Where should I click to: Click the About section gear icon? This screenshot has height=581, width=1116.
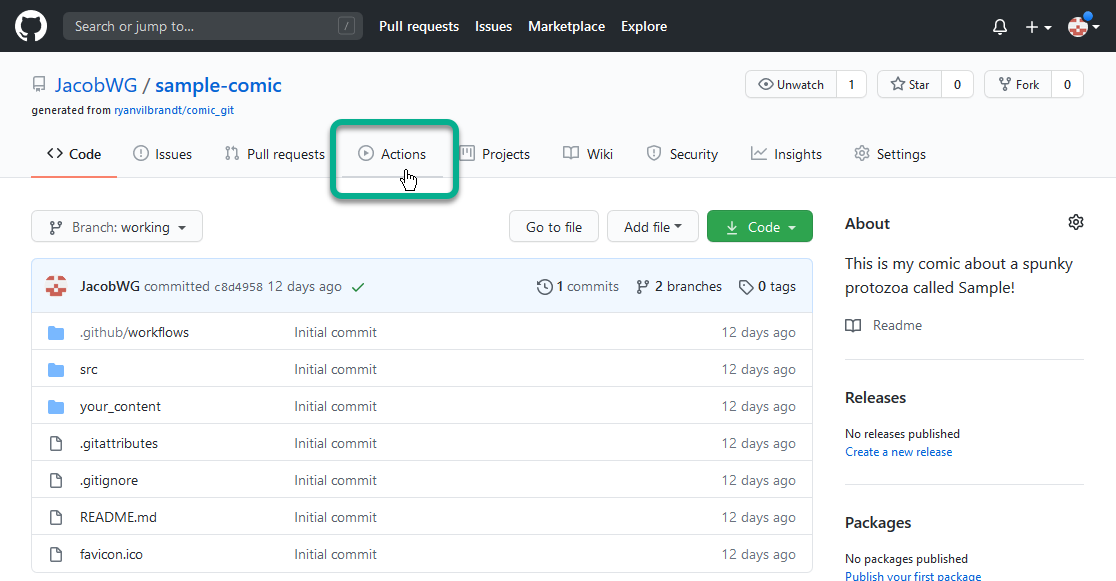point(1075,222)
